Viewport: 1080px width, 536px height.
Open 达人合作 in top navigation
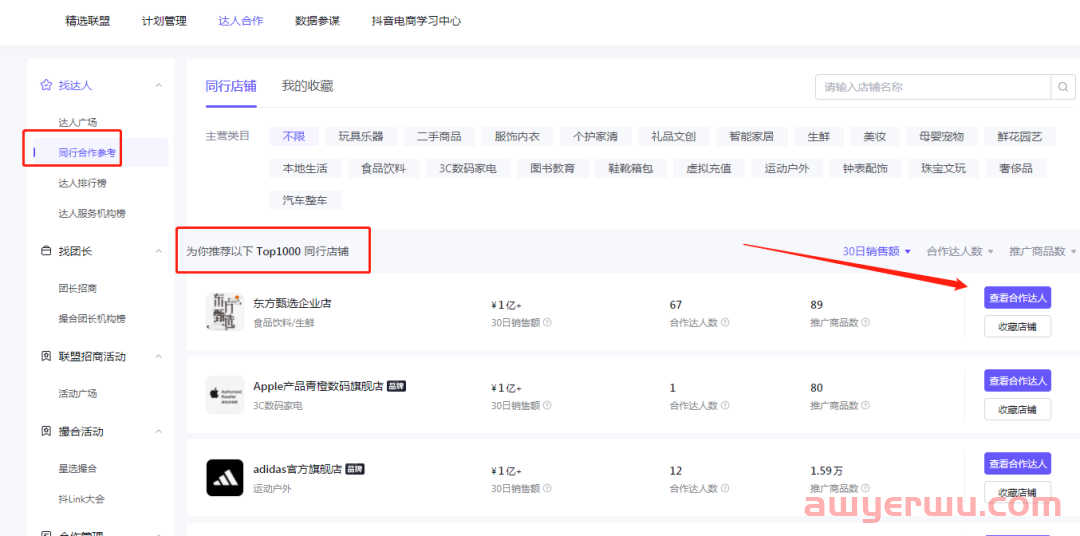(x=240, y=21)
